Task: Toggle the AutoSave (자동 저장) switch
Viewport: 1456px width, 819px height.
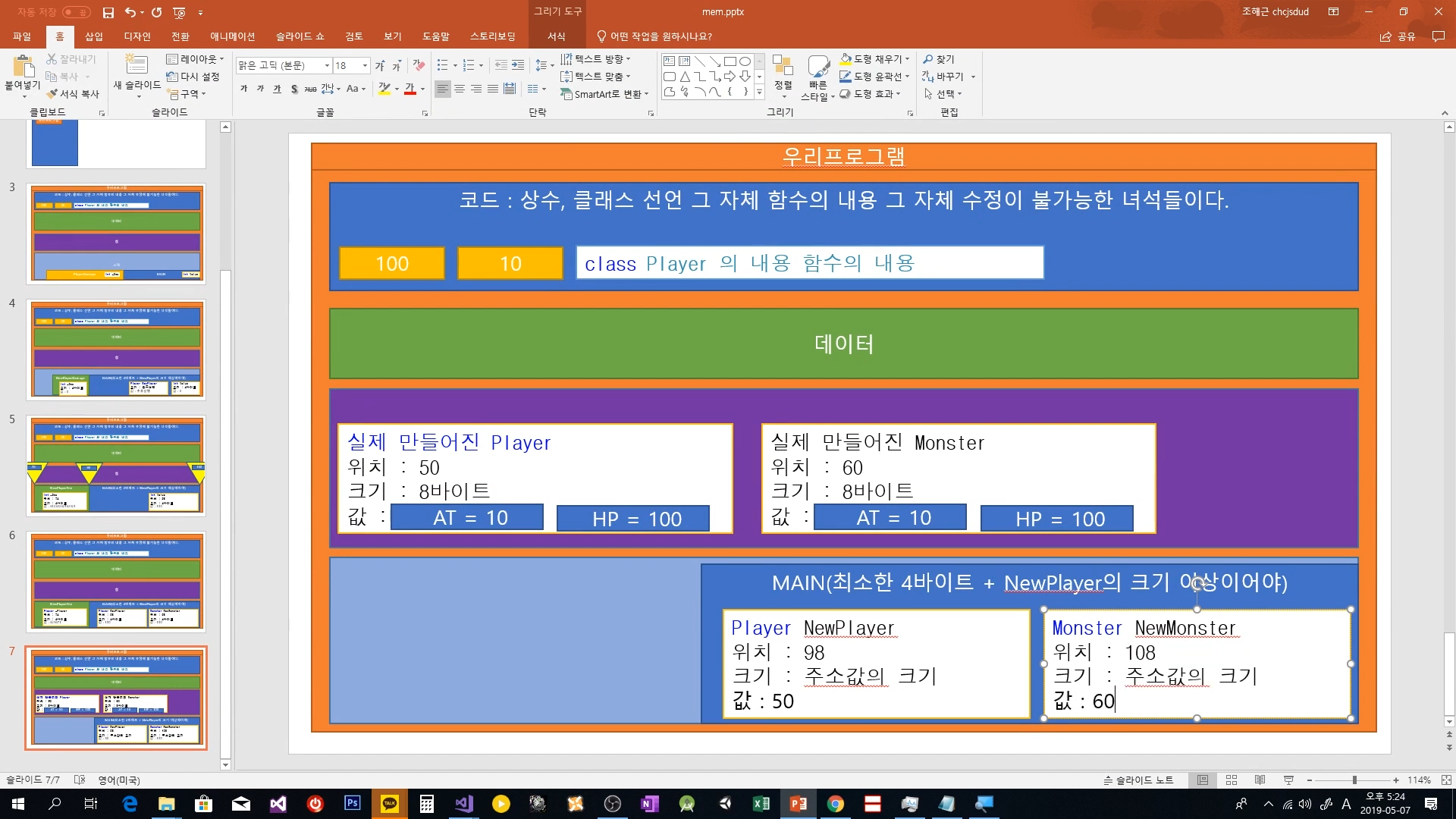Action: click(x=76, y=12)
